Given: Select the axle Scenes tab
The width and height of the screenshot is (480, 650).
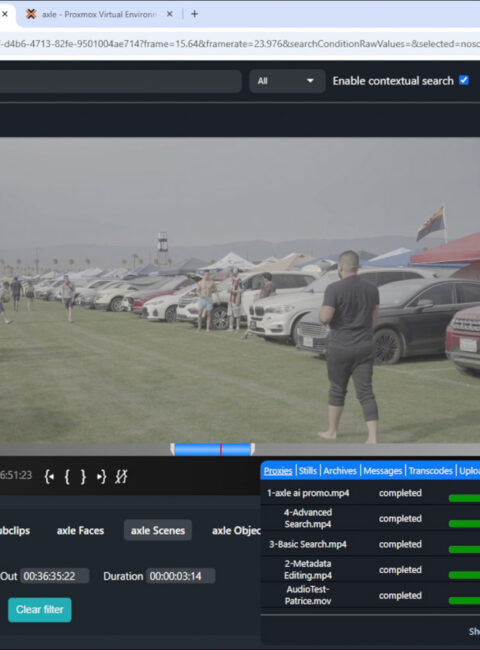Looking at the screenshot, I should [x=158, y=531].
